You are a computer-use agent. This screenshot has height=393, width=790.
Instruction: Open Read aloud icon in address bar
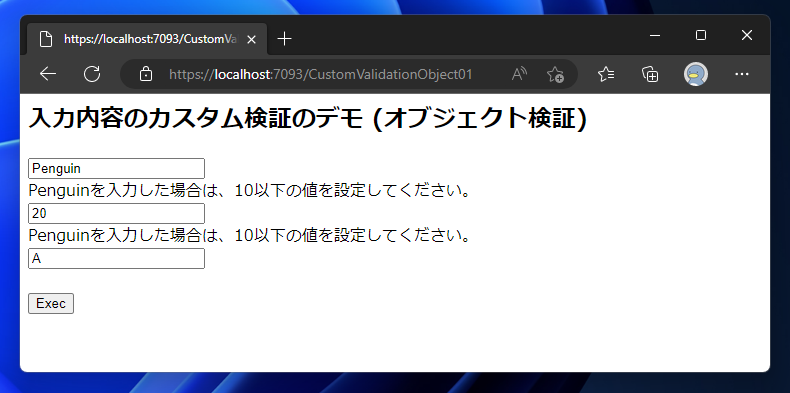click(519, 74)
